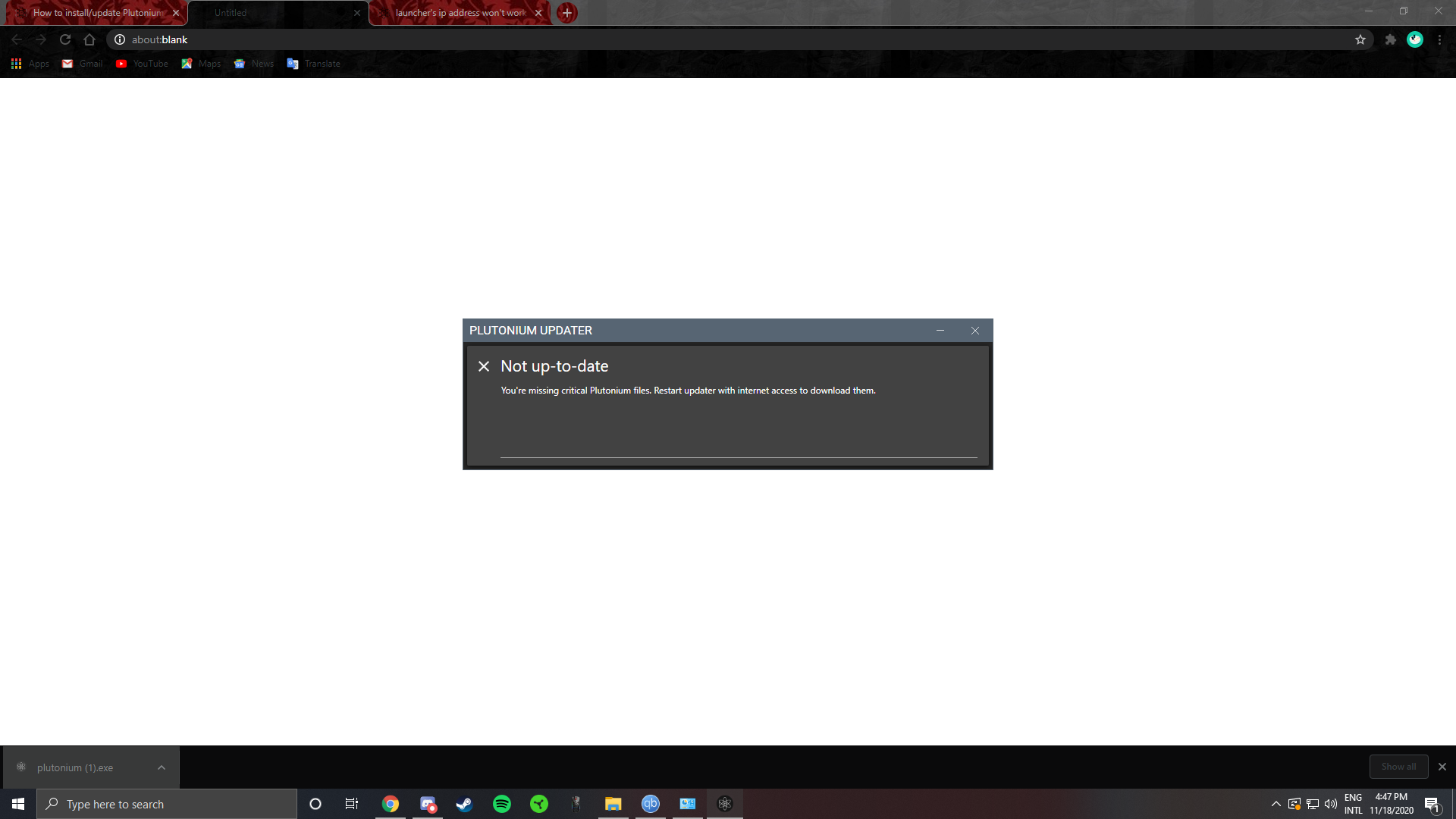
Task: Reload the current page
Action: coord(65,39)
